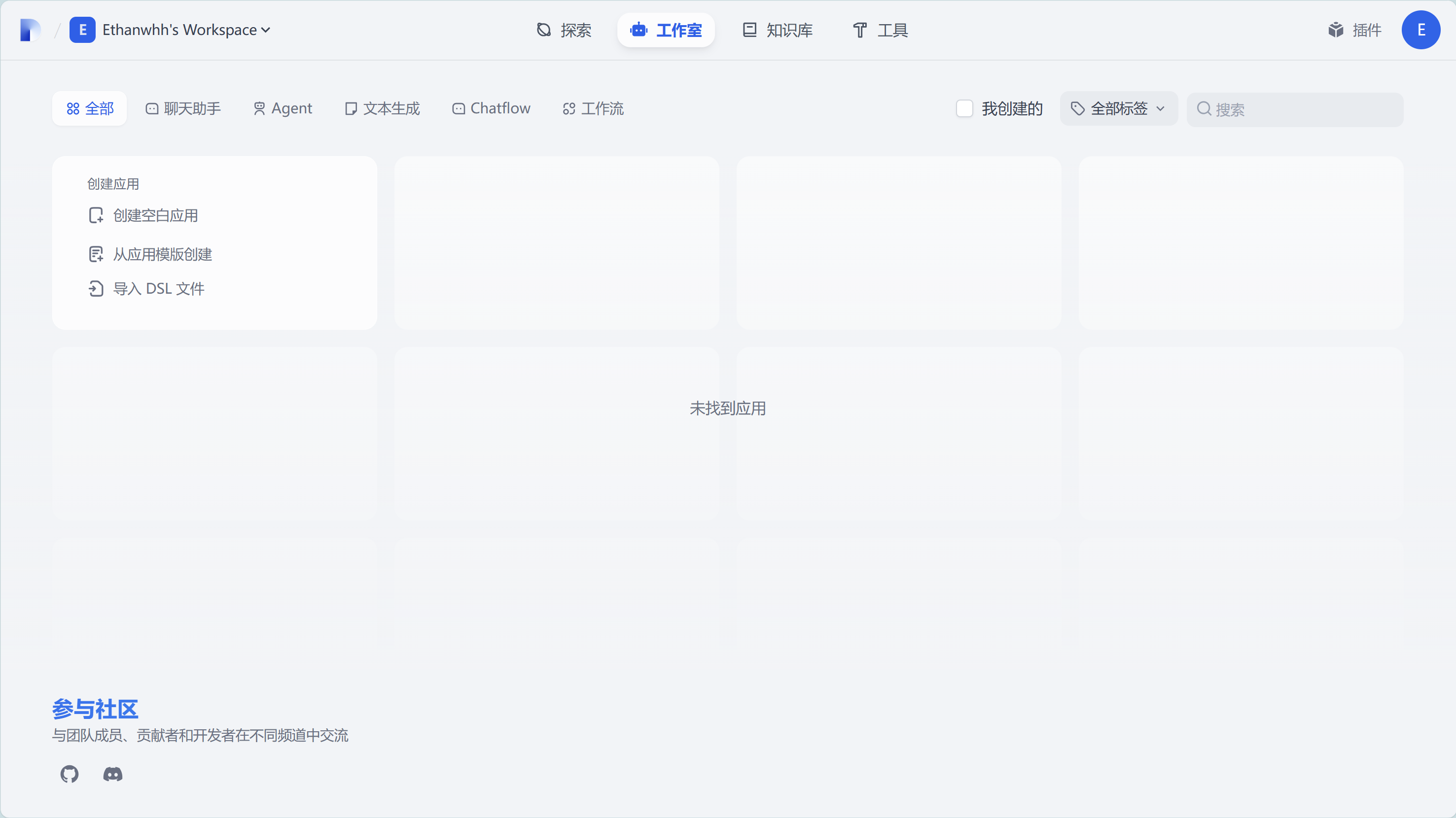The image size is (1456, 818).
Task: Click the Dify logo icon
Action: point(30,30)
